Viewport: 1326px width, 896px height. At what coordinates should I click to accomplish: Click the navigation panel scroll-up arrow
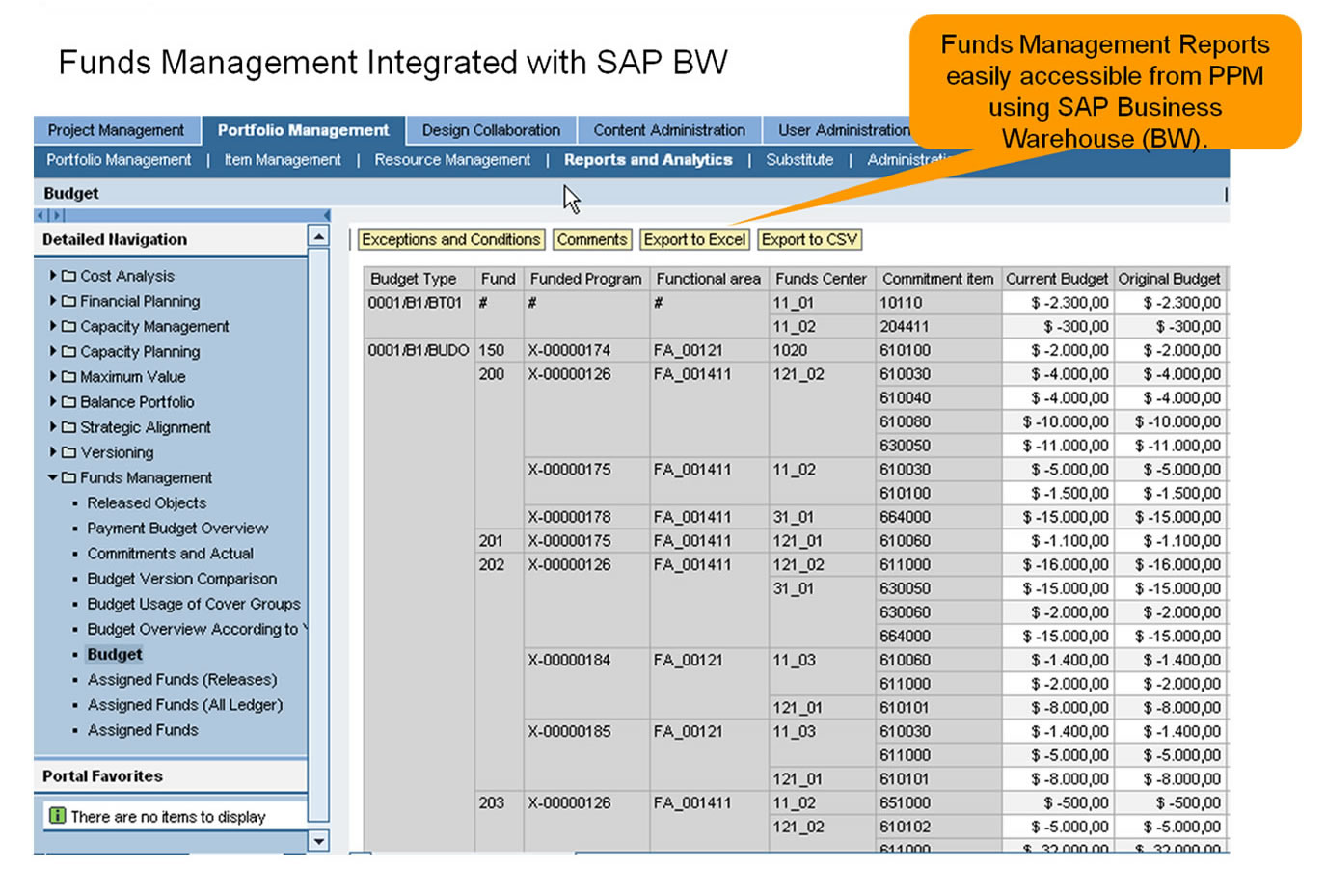(x=318, y=236)
